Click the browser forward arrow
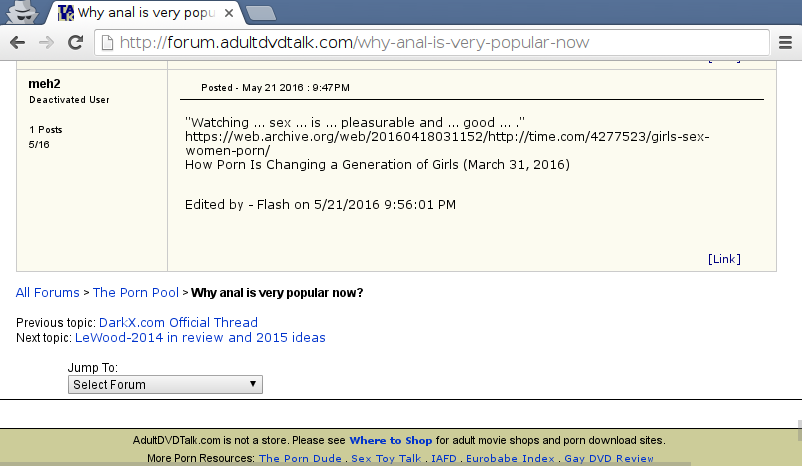This screenshot has width=802, height=466. 47,42
